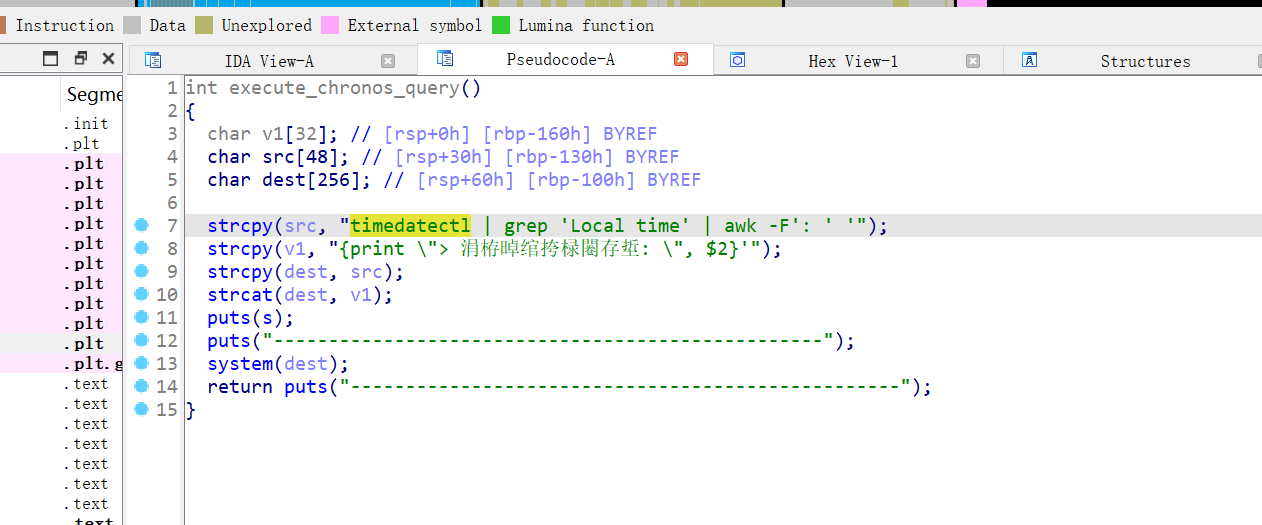1262x525 pixels.
Task: Close the left segments panel
Action: [x=108, y=59]
